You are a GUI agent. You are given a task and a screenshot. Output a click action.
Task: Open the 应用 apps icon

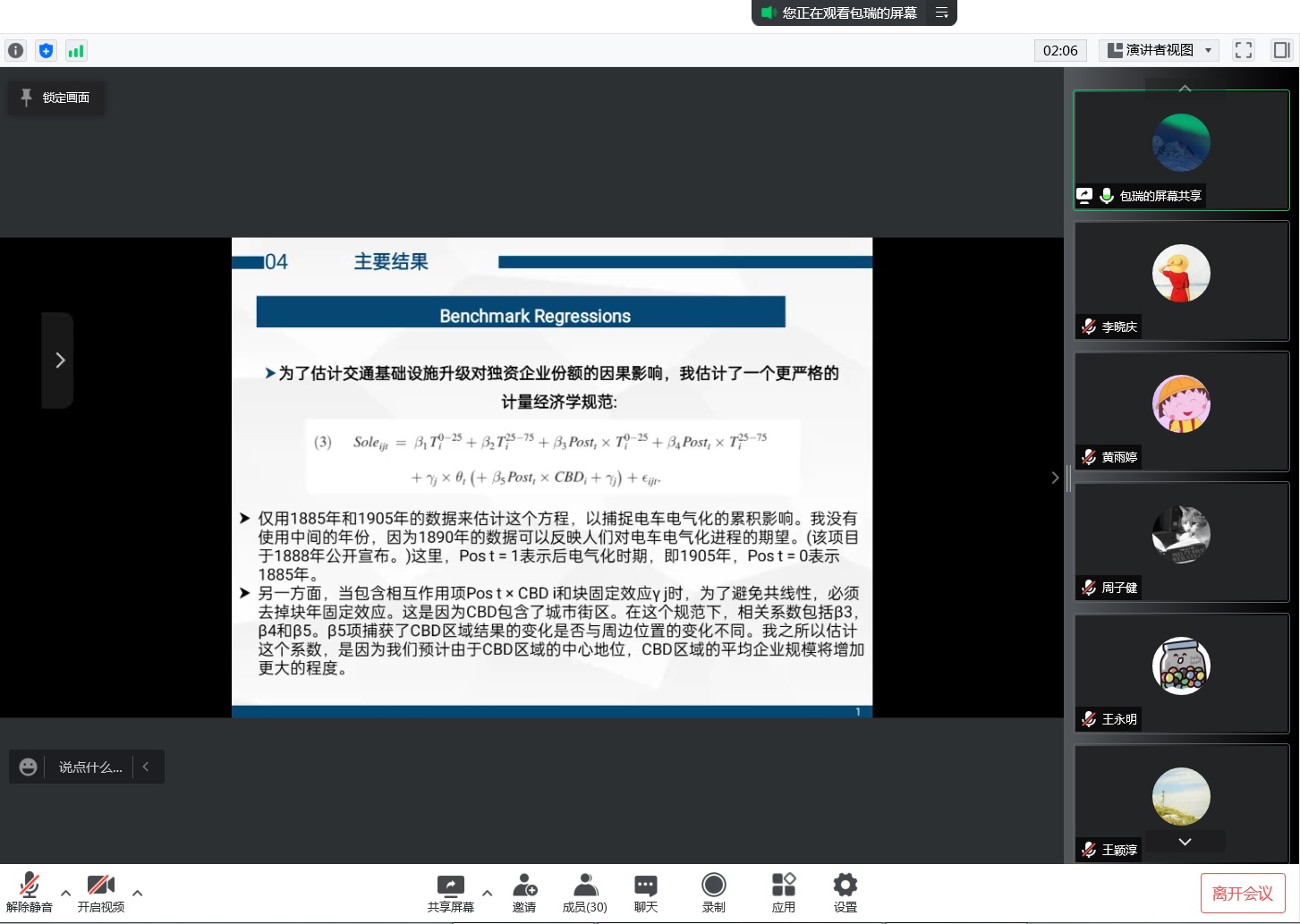coord(783,893)
